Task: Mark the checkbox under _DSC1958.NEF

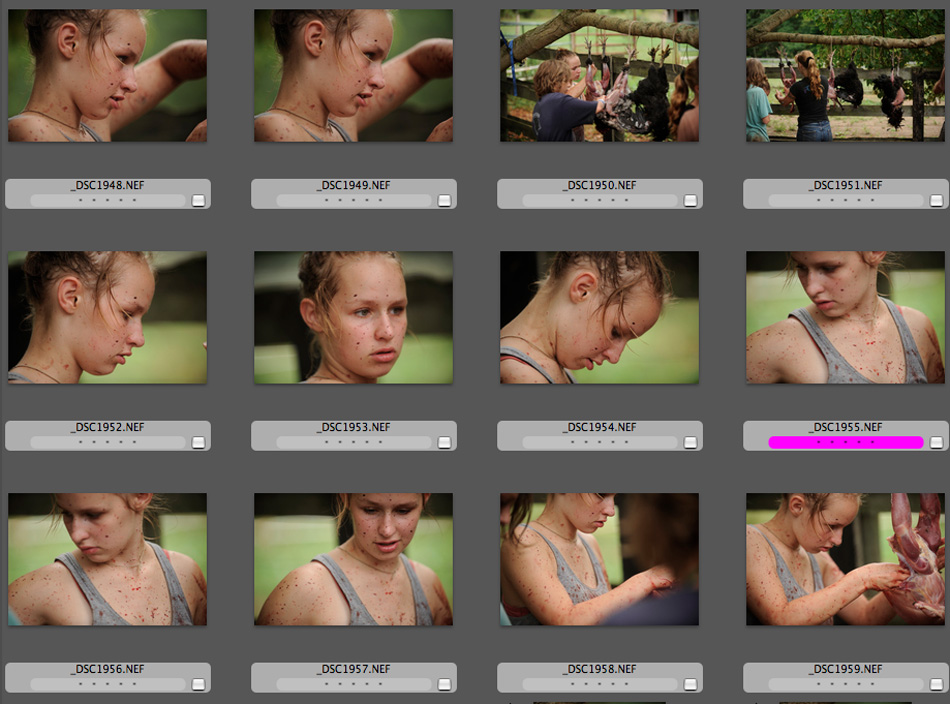Action: [x=690, y=684]
